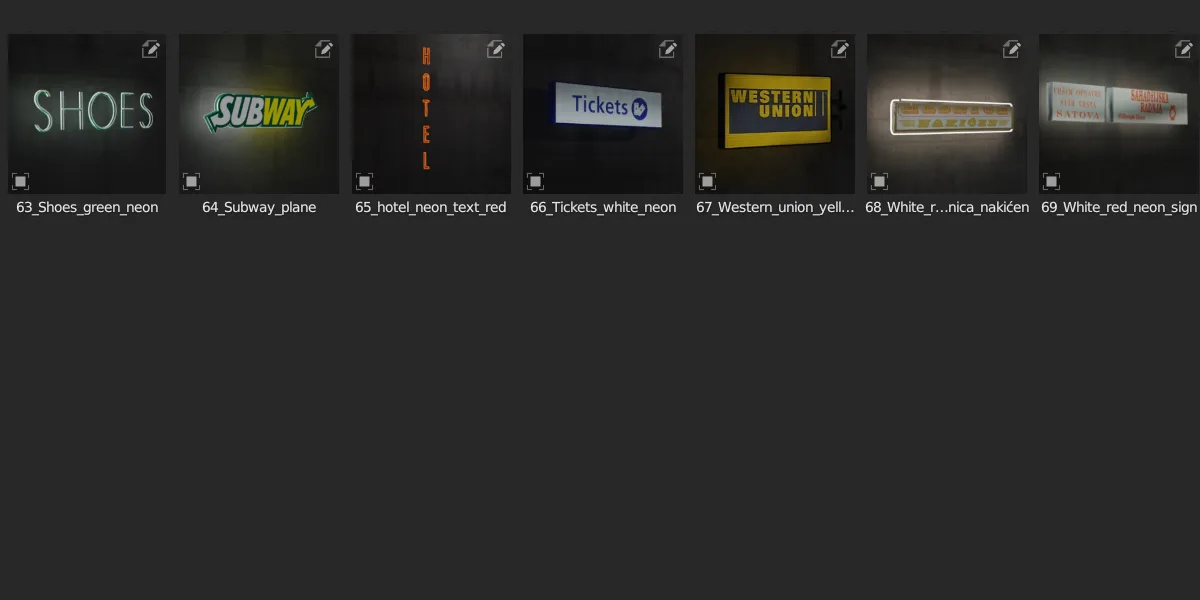Select the 67_Western_union name text
1200x600 pixels.
[774, 207]
